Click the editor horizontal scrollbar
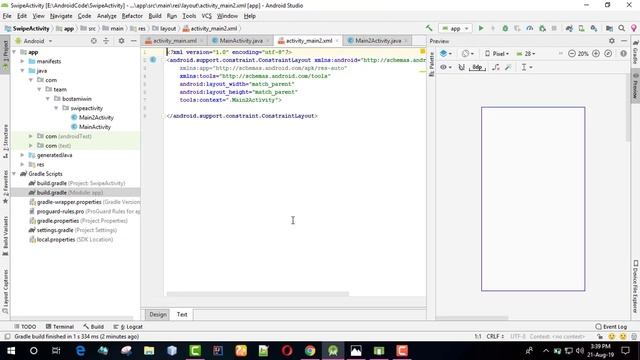Viewport: 640px width, 360px height. [258, 294]
